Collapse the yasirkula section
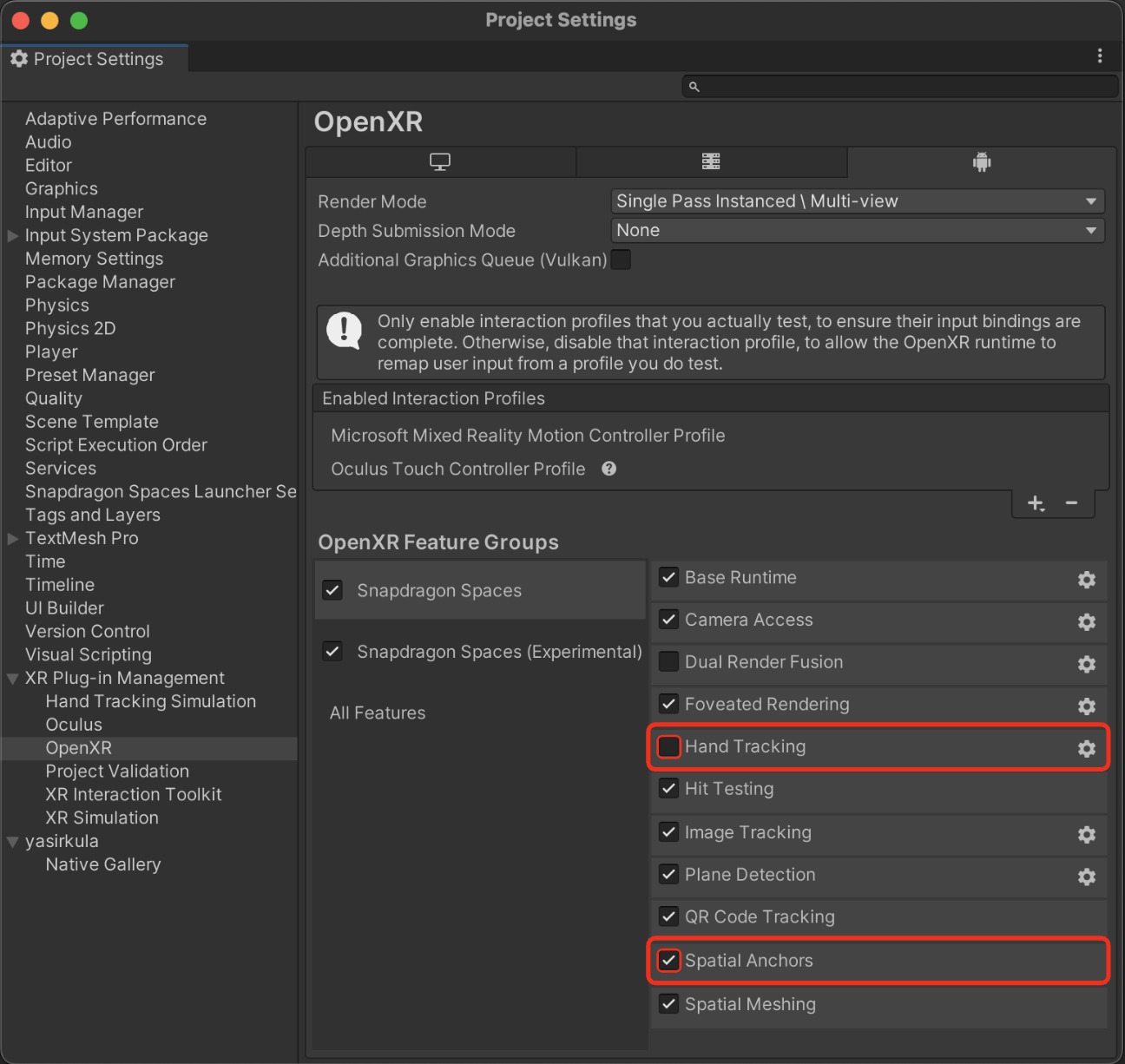The image size is (1125, 1064). [12, 841]
